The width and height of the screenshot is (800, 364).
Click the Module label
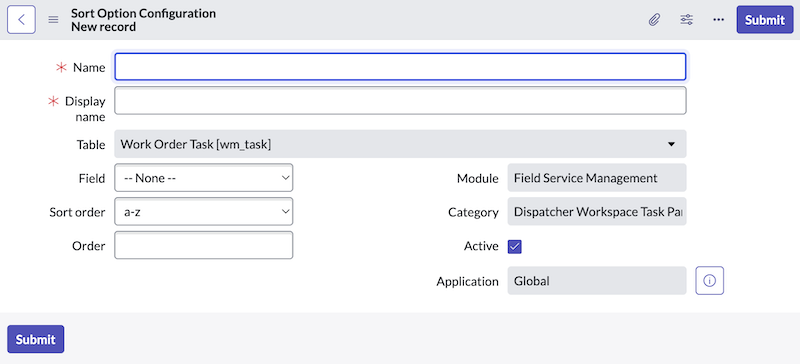point(478,178)
